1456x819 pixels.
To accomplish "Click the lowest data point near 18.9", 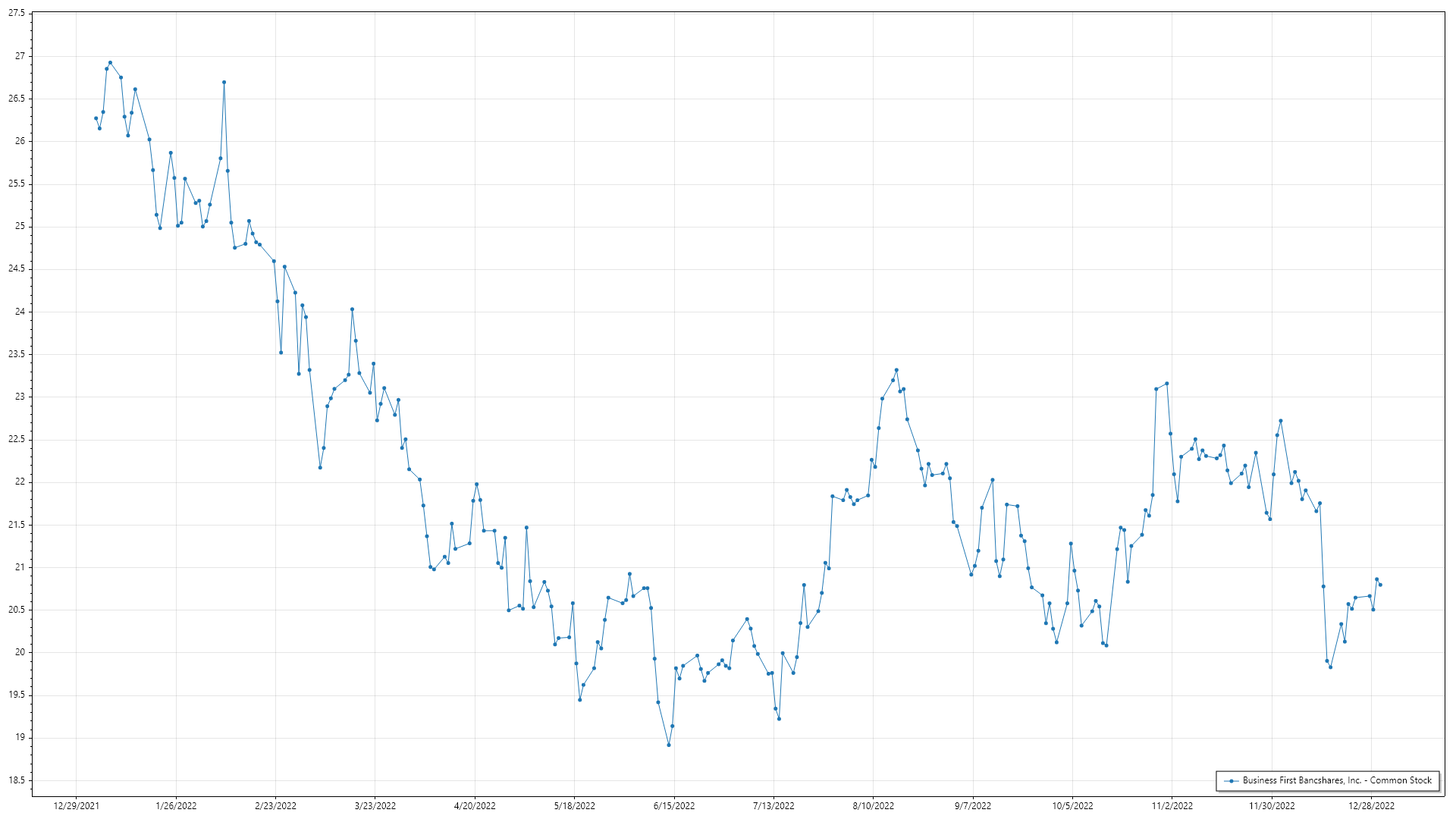I will point(669,745).
